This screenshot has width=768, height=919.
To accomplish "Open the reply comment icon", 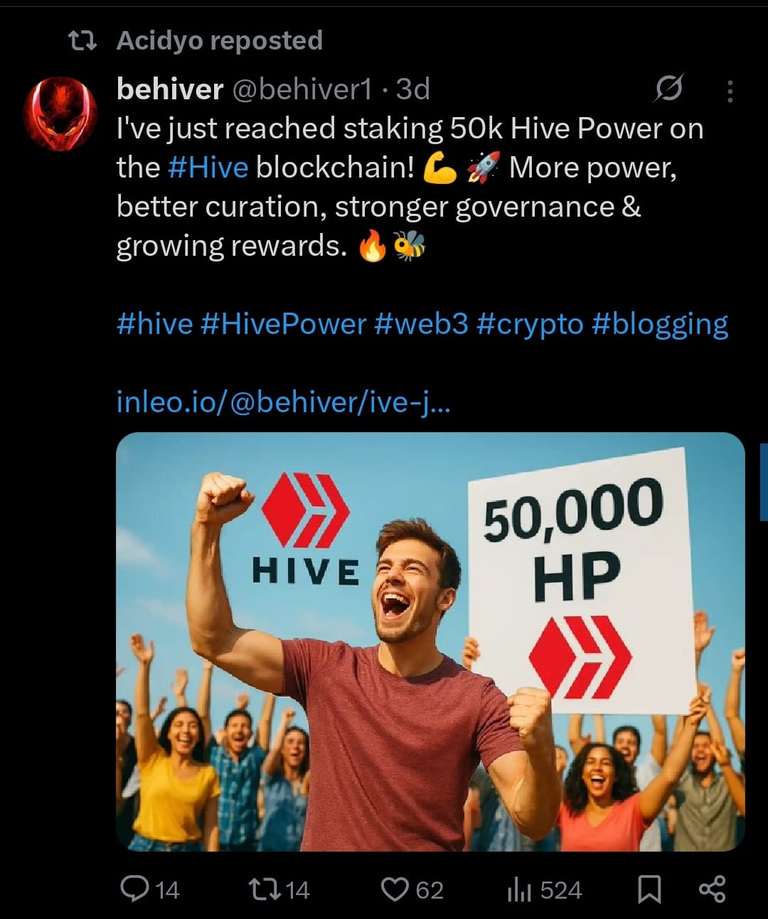I will (134, 889).
